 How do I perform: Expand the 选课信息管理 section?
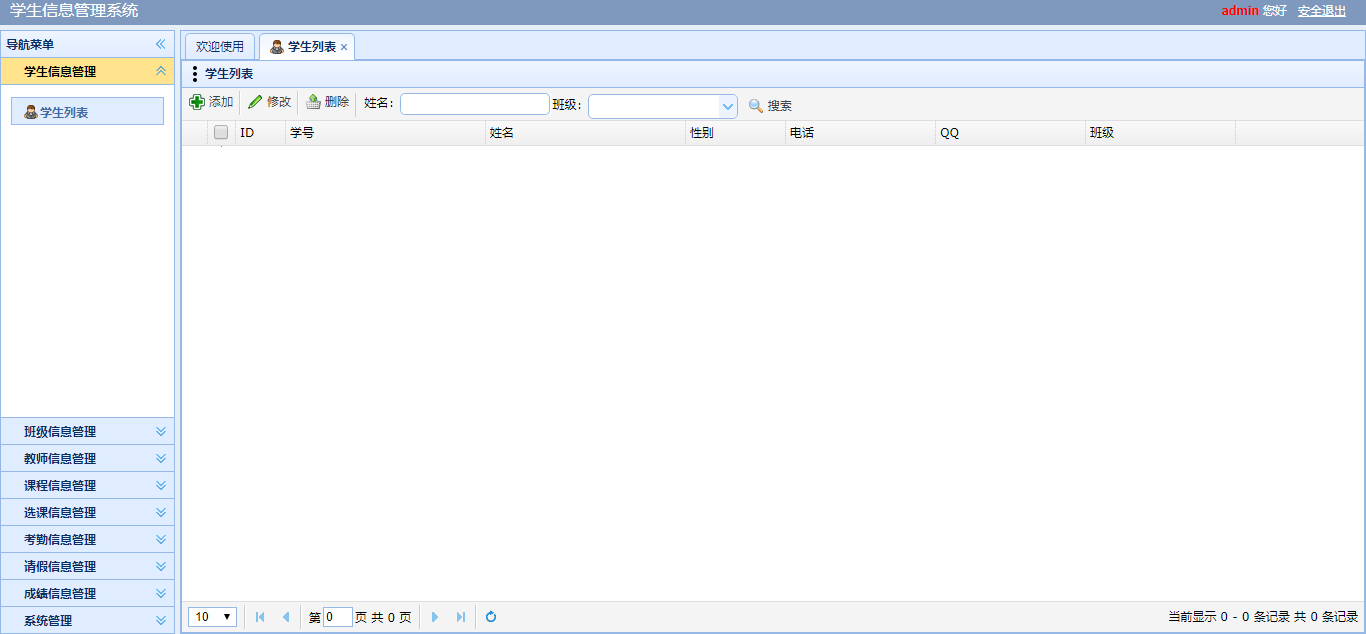87,512
